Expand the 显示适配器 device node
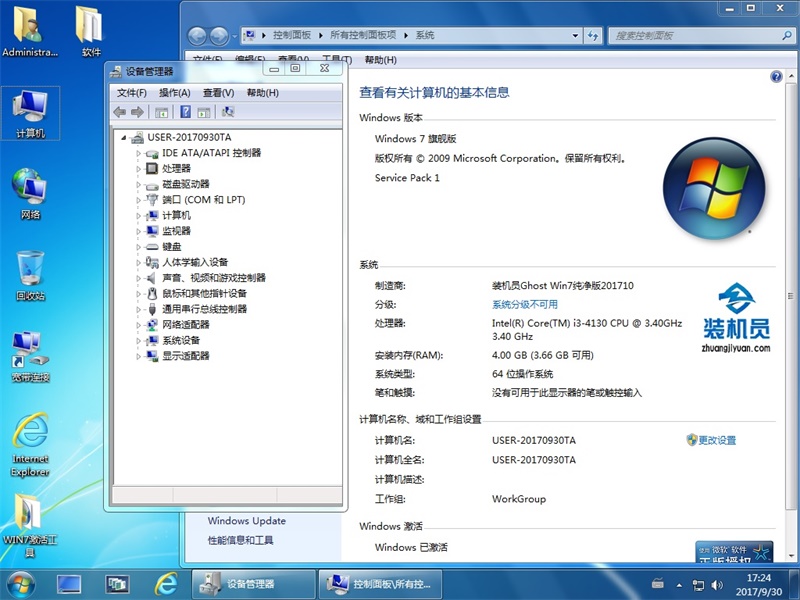This screenshot has width=800, height=600. pos(139,356)
